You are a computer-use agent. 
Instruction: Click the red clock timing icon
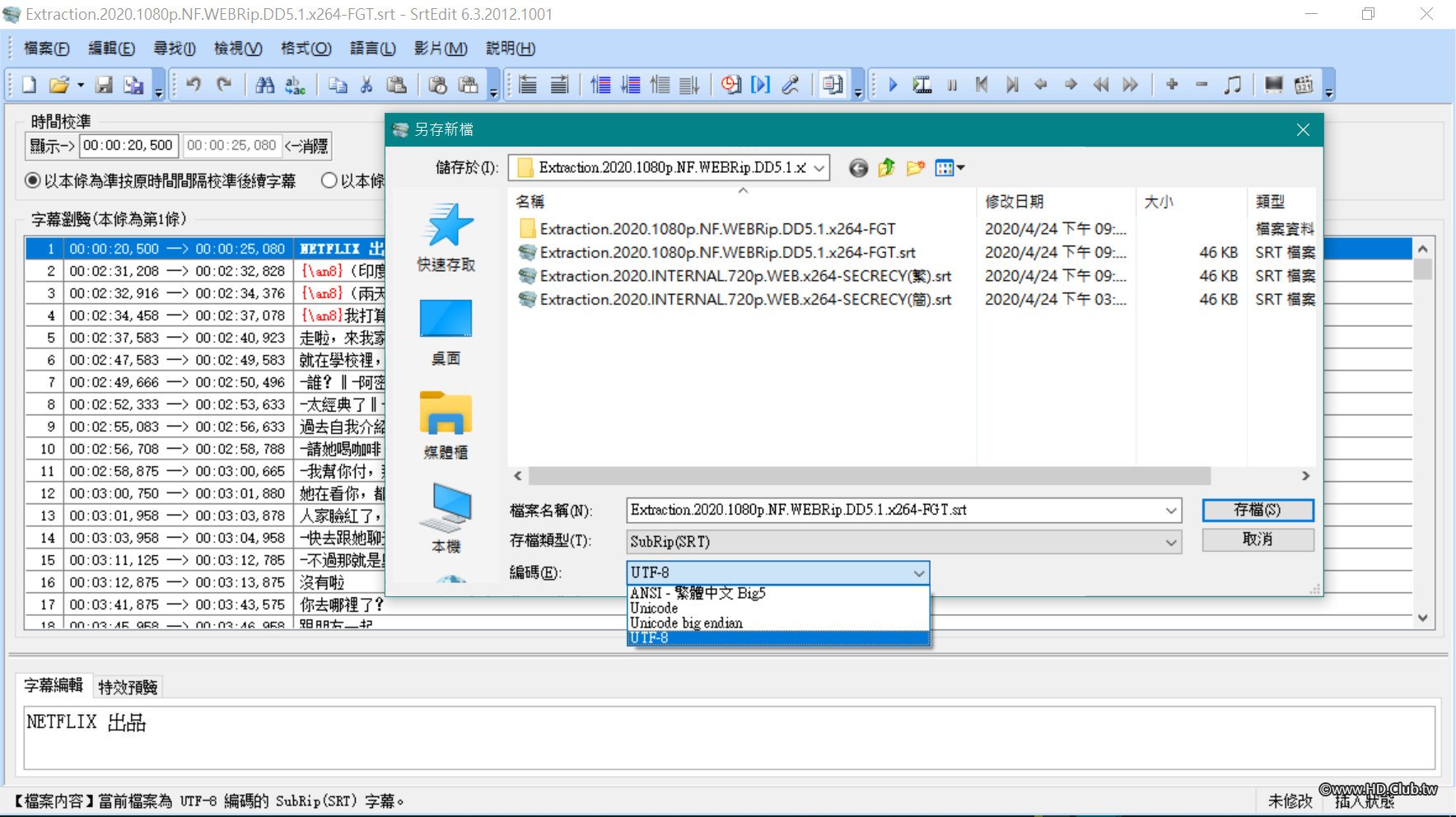click(x=731, y=85)
